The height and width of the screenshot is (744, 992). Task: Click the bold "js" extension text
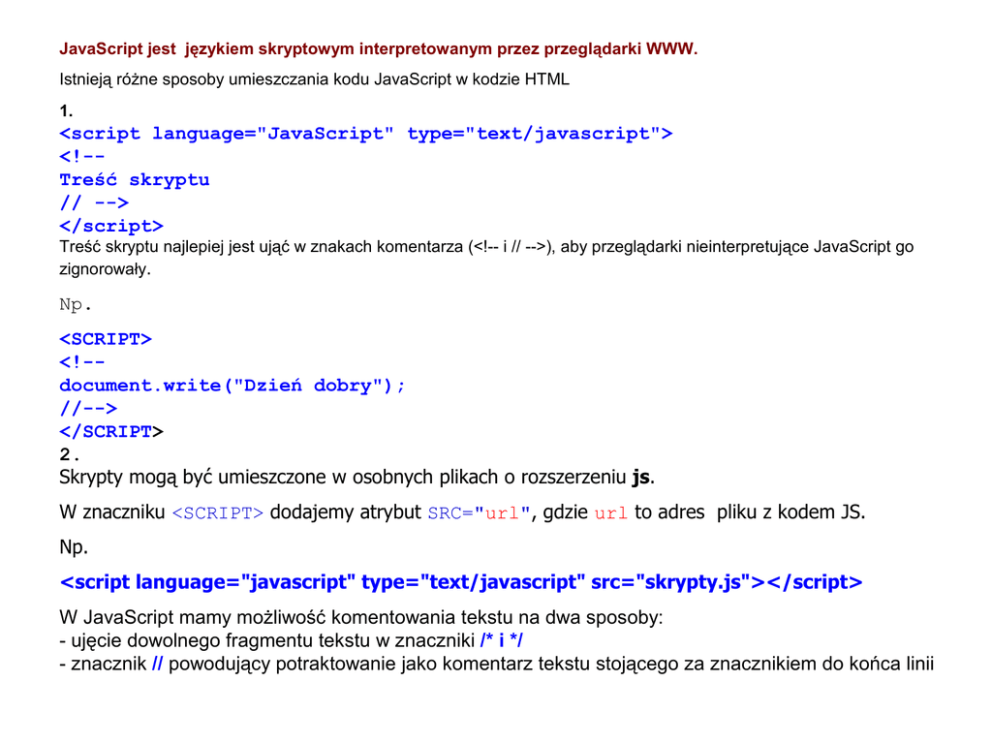[x=642, y=475]
